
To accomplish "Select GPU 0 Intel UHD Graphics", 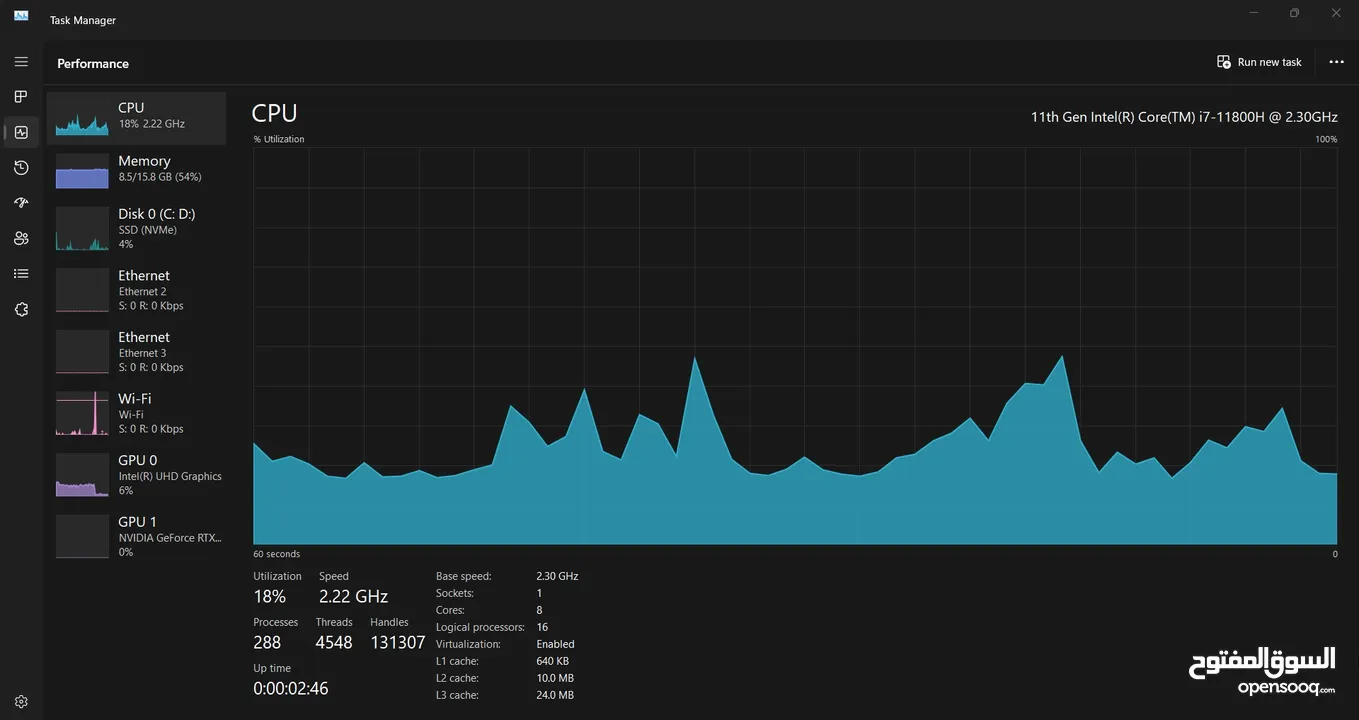I will tap(136, 475).
